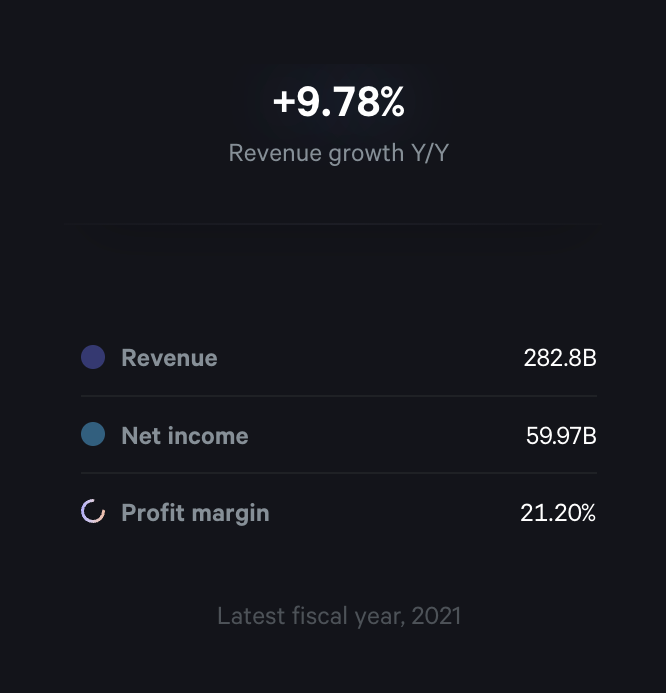Click the +9.78% growth figure
Image resolution: width=666 pixels, height=693 pixels.
coord(339,102)
